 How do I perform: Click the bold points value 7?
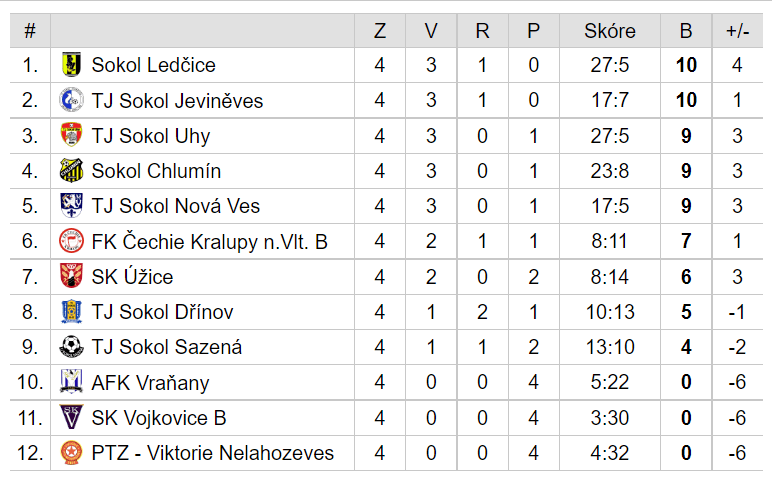click(x=686, y=241)
